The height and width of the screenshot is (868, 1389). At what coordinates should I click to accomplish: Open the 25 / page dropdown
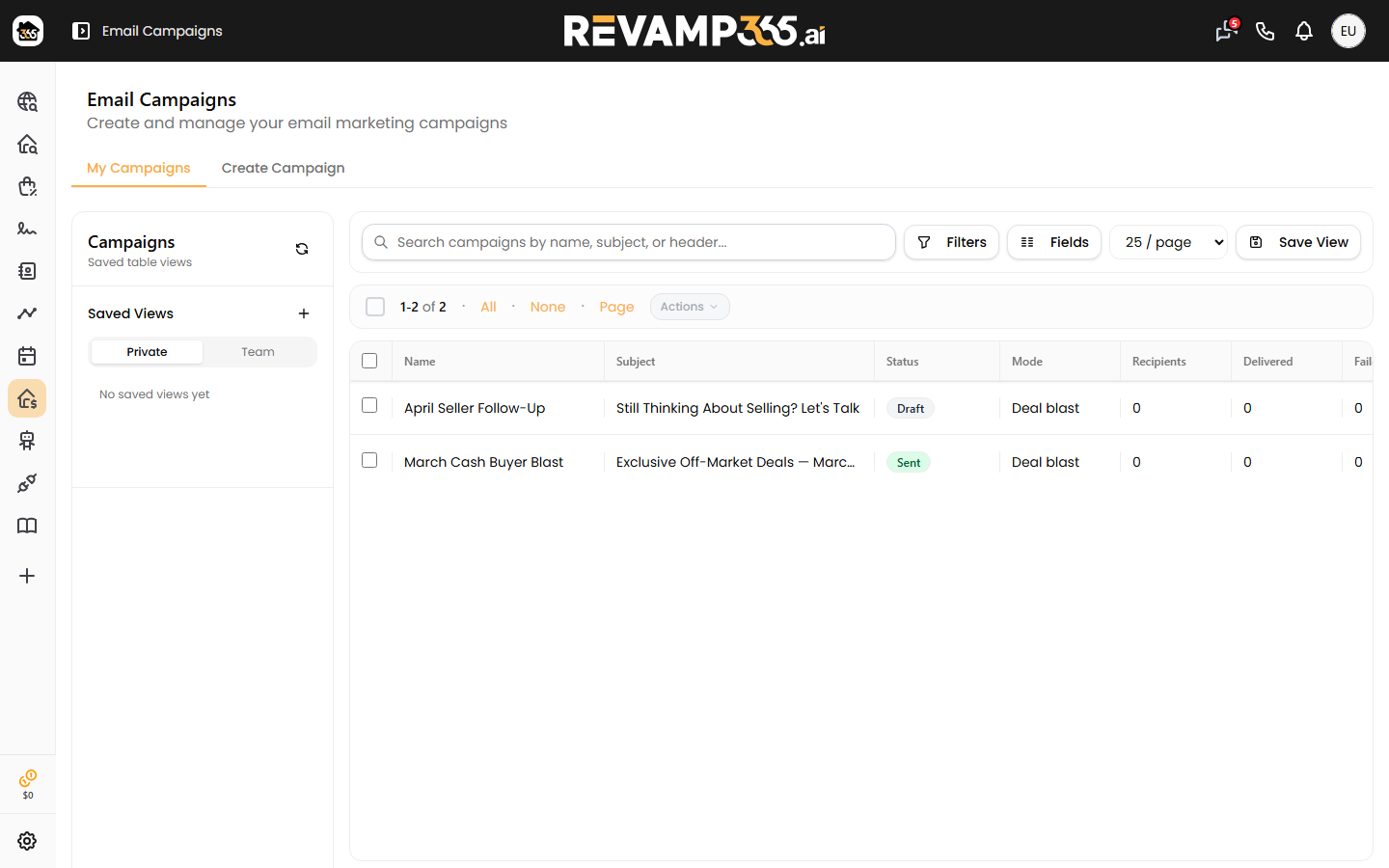[x=1168, y=242]
